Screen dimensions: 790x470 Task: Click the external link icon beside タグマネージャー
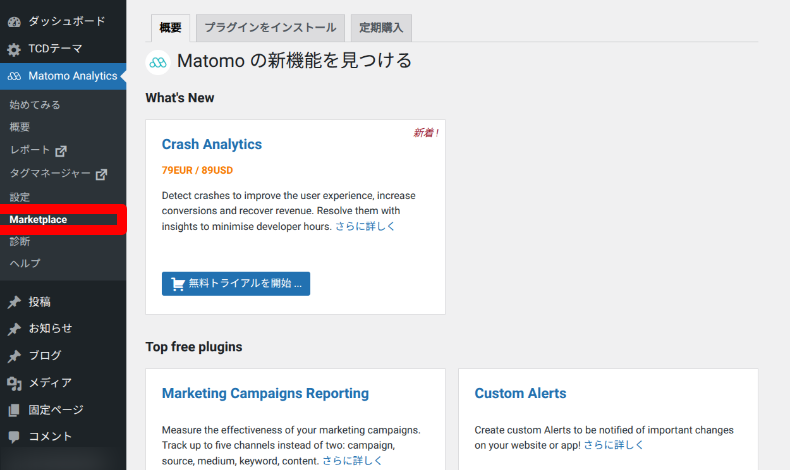point(101,174)
